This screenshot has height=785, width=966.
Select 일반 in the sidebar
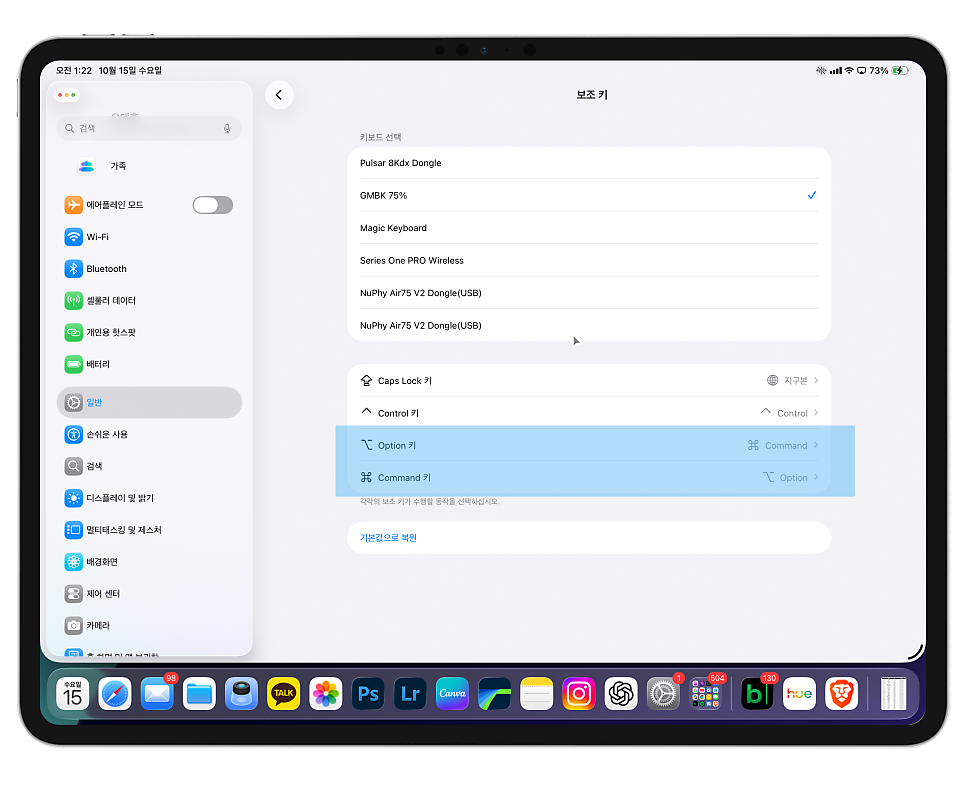(149, 402)
